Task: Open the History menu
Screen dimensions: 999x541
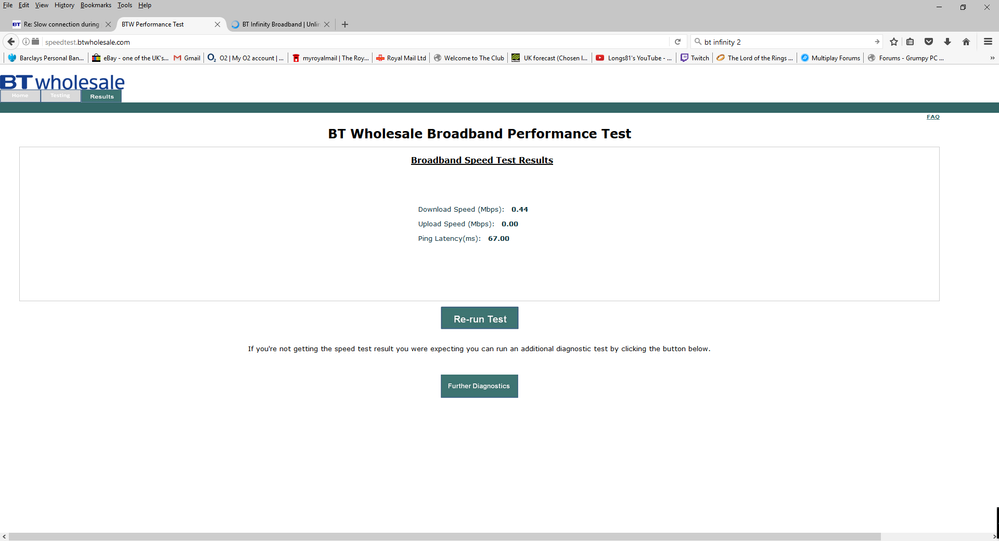Action: (64, 5)
